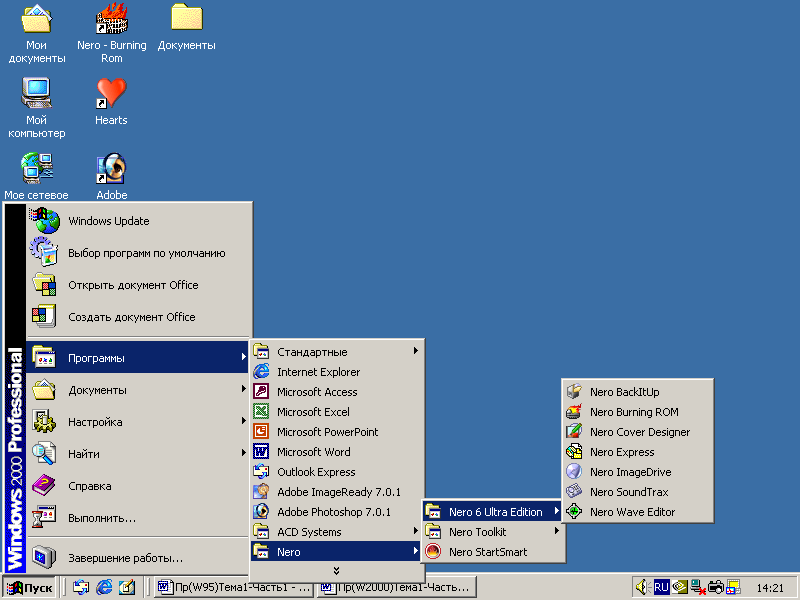Expand the Nero Toolkit submenu
The height and width of the screenshot is (600, 800).
click(493, 532)
